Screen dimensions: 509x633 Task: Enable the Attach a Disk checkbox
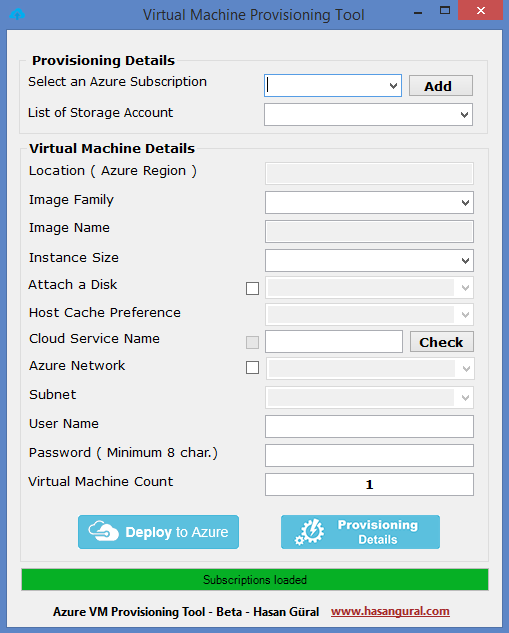pyautogui.click(x=252, y=288)
